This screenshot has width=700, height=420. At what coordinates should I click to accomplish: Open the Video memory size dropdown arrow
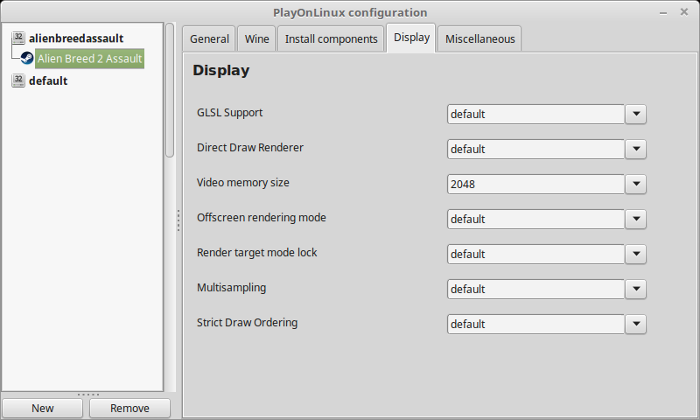(636, 184)
